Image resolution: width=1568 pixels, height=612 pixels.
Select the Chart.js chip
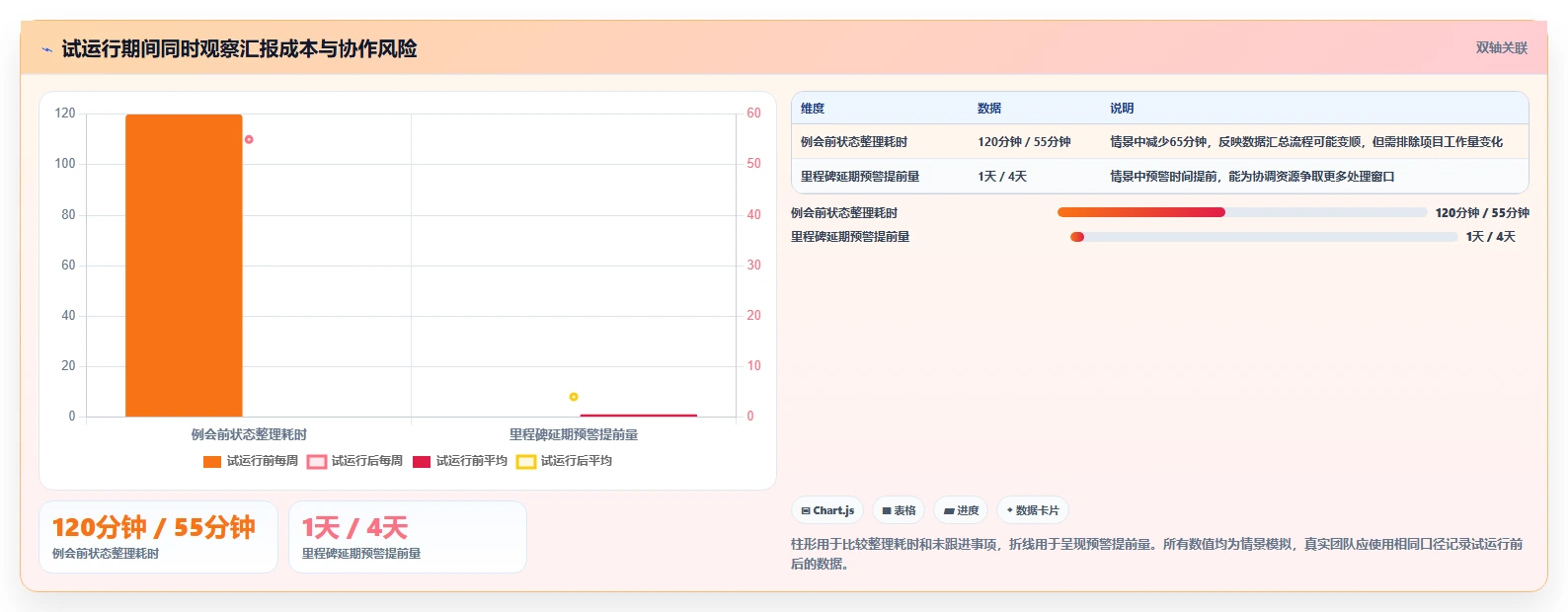pyautogui.click(x=827, y=510)
